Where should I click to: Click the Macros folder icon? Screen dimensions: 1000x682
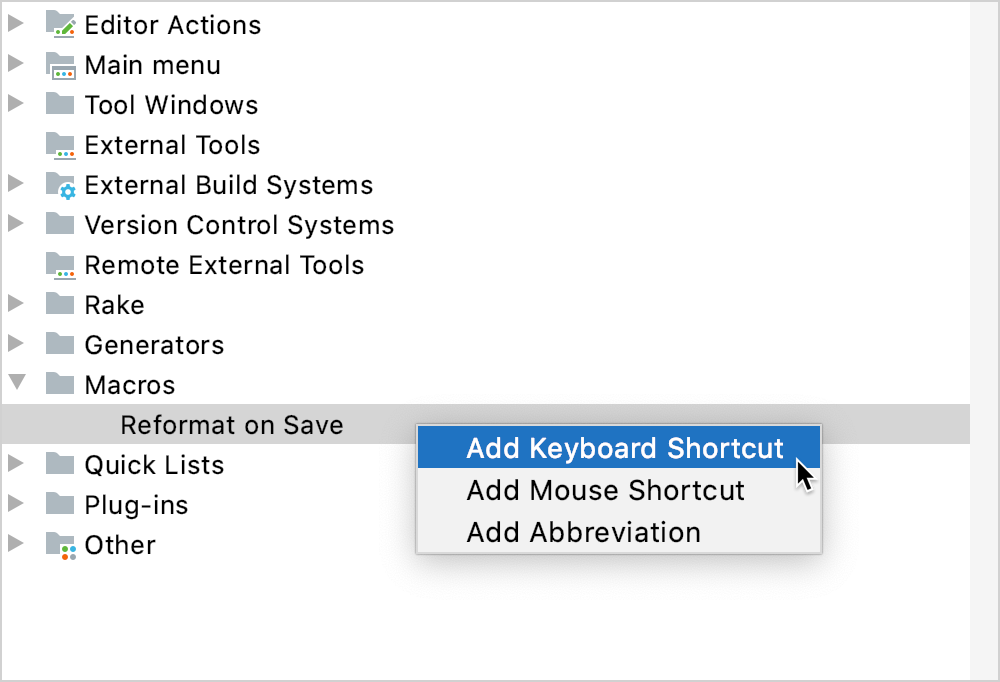(61, 384)
